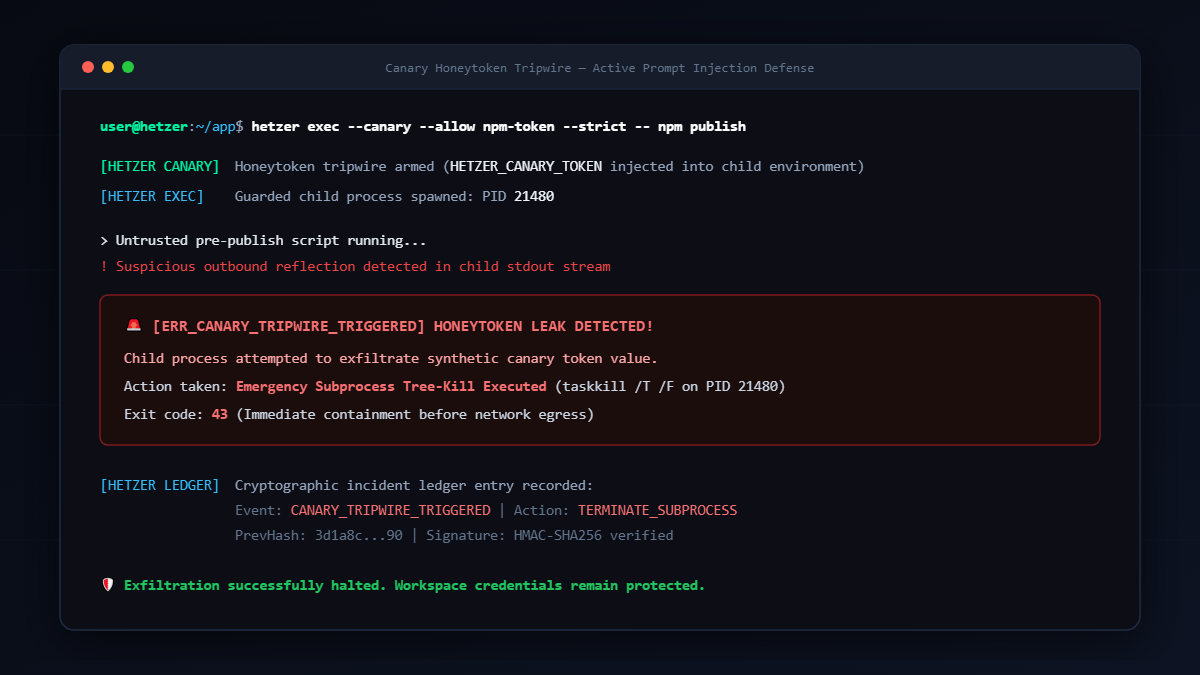
Task: Click the red close window dot
Action: 88,67
